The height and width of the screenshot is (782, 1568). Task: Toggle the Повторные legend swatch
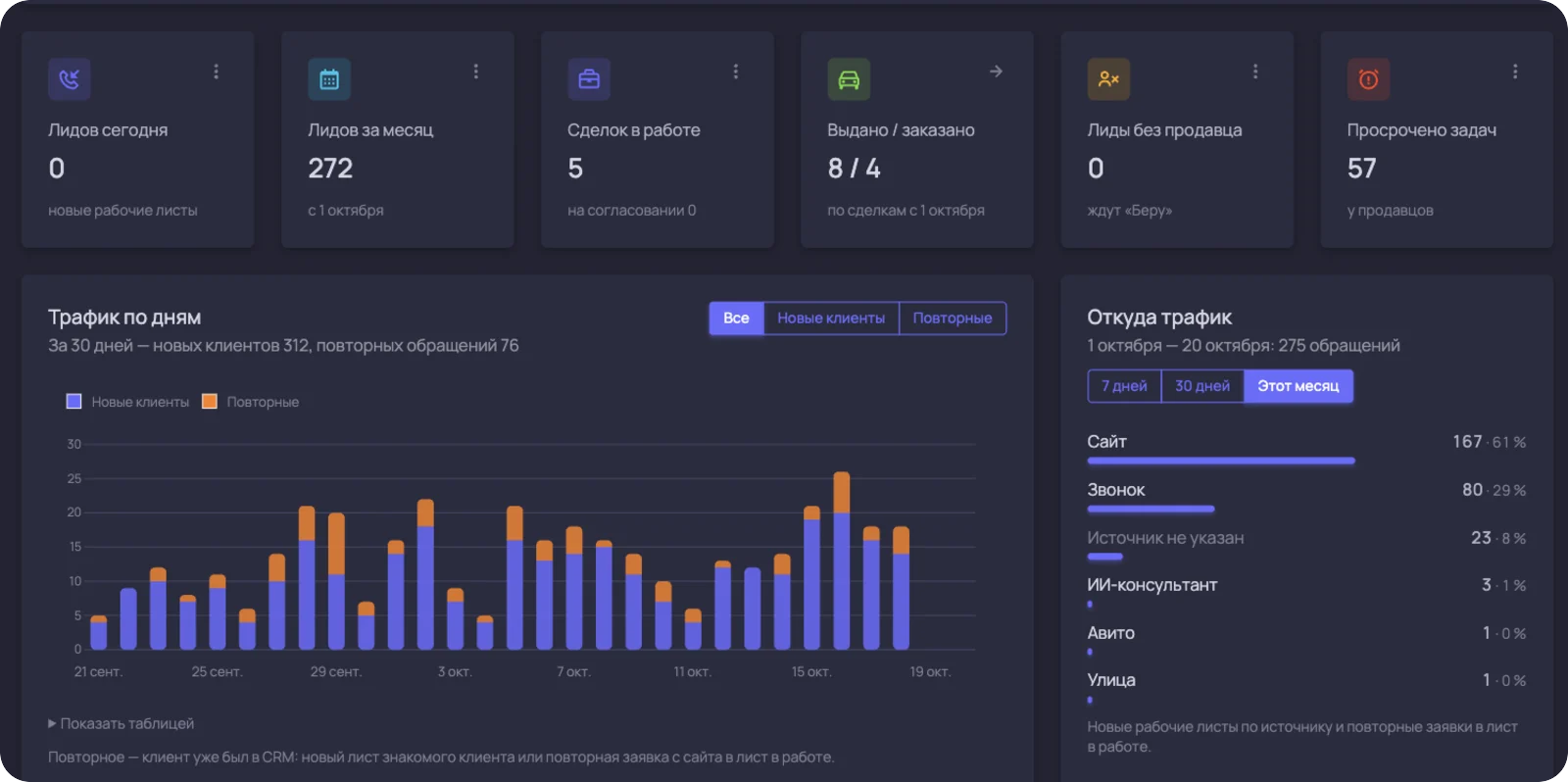[x=209, y=402]
